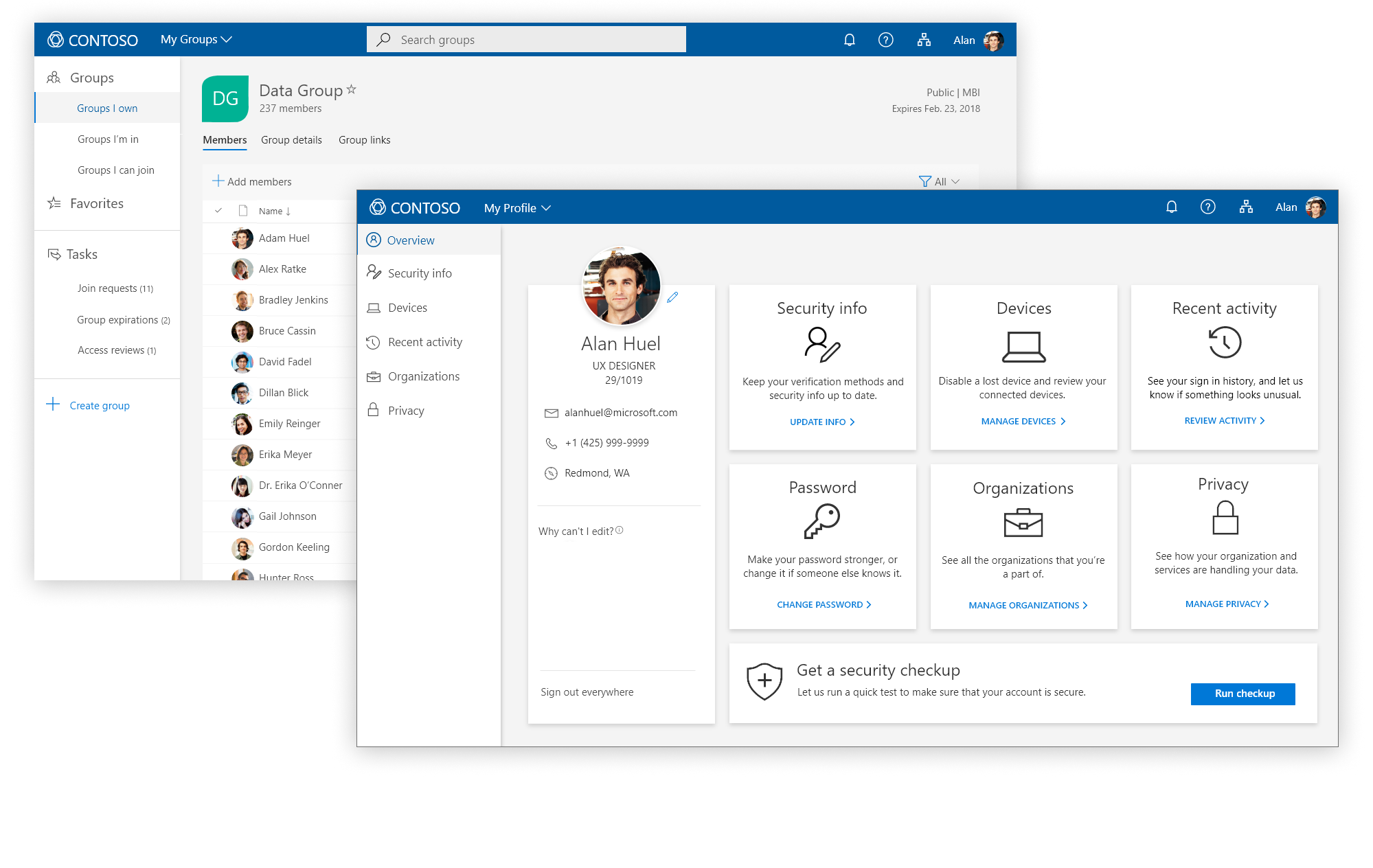
Task: Click the key icon on Password card
Action: coord(822,521)
